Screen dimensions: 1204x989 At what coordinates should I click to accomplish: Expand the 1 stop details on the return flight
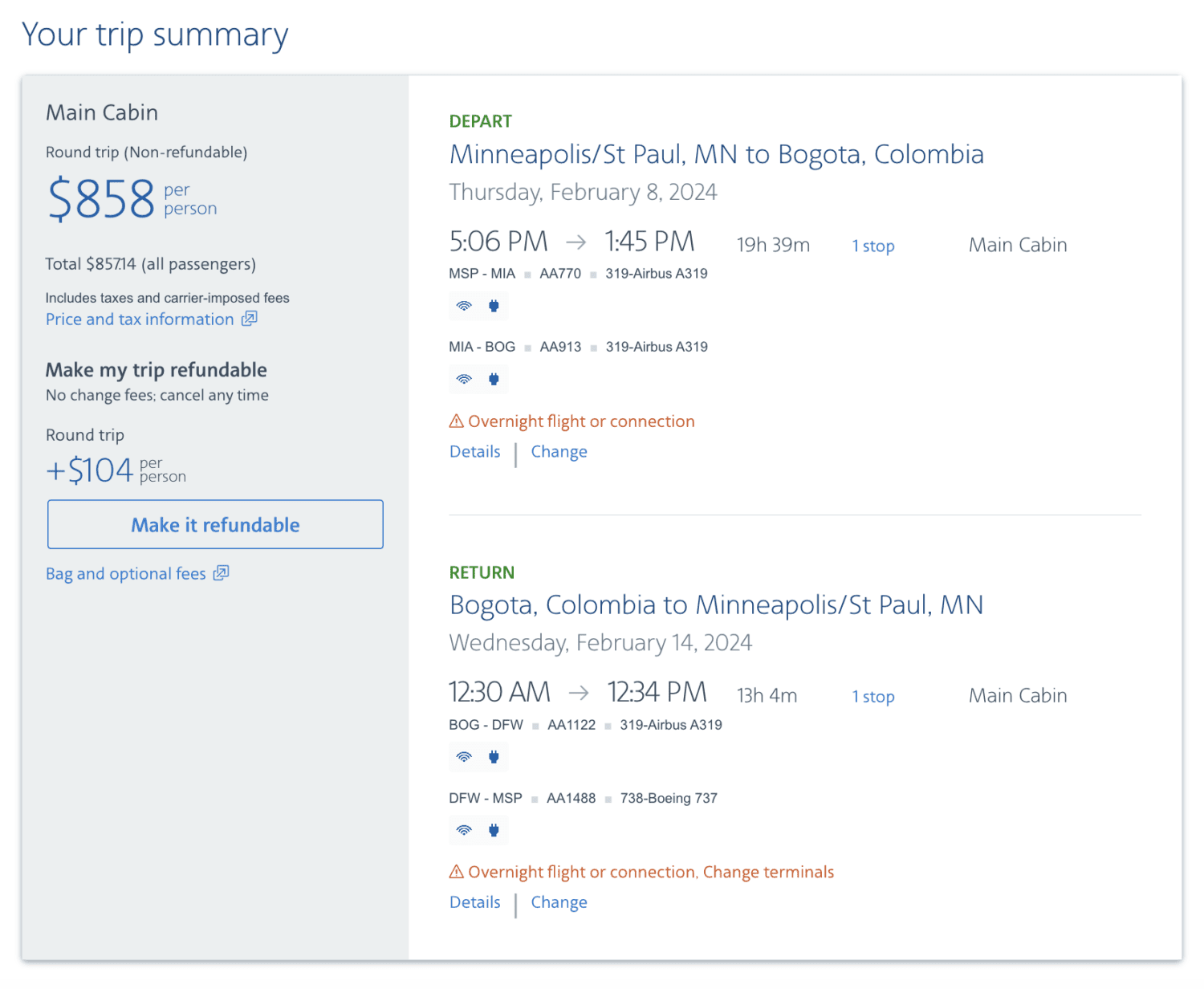click(872, 696)
